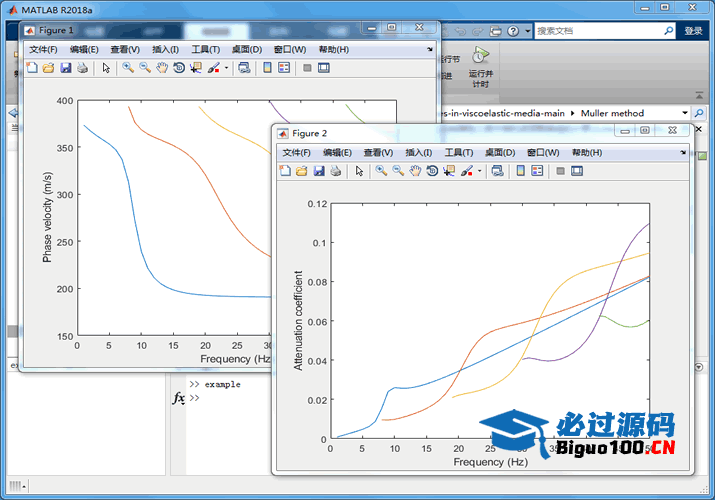715x500 pixels.
Task: Click command window prompt after fx
Action: [195, 398]
